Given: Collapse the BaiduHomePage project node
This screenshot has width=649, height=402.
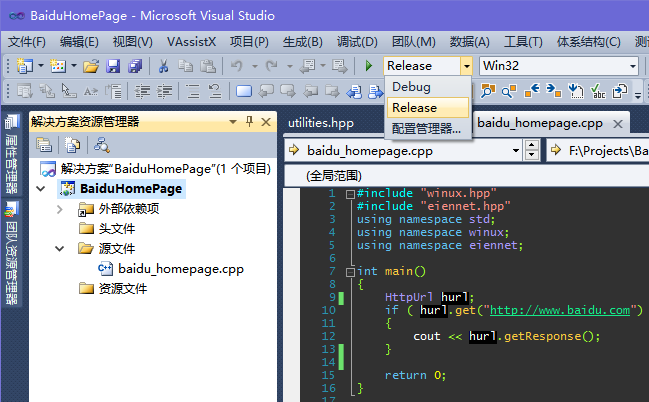Looking at the screenshot, I should click(x=41, y=189).
